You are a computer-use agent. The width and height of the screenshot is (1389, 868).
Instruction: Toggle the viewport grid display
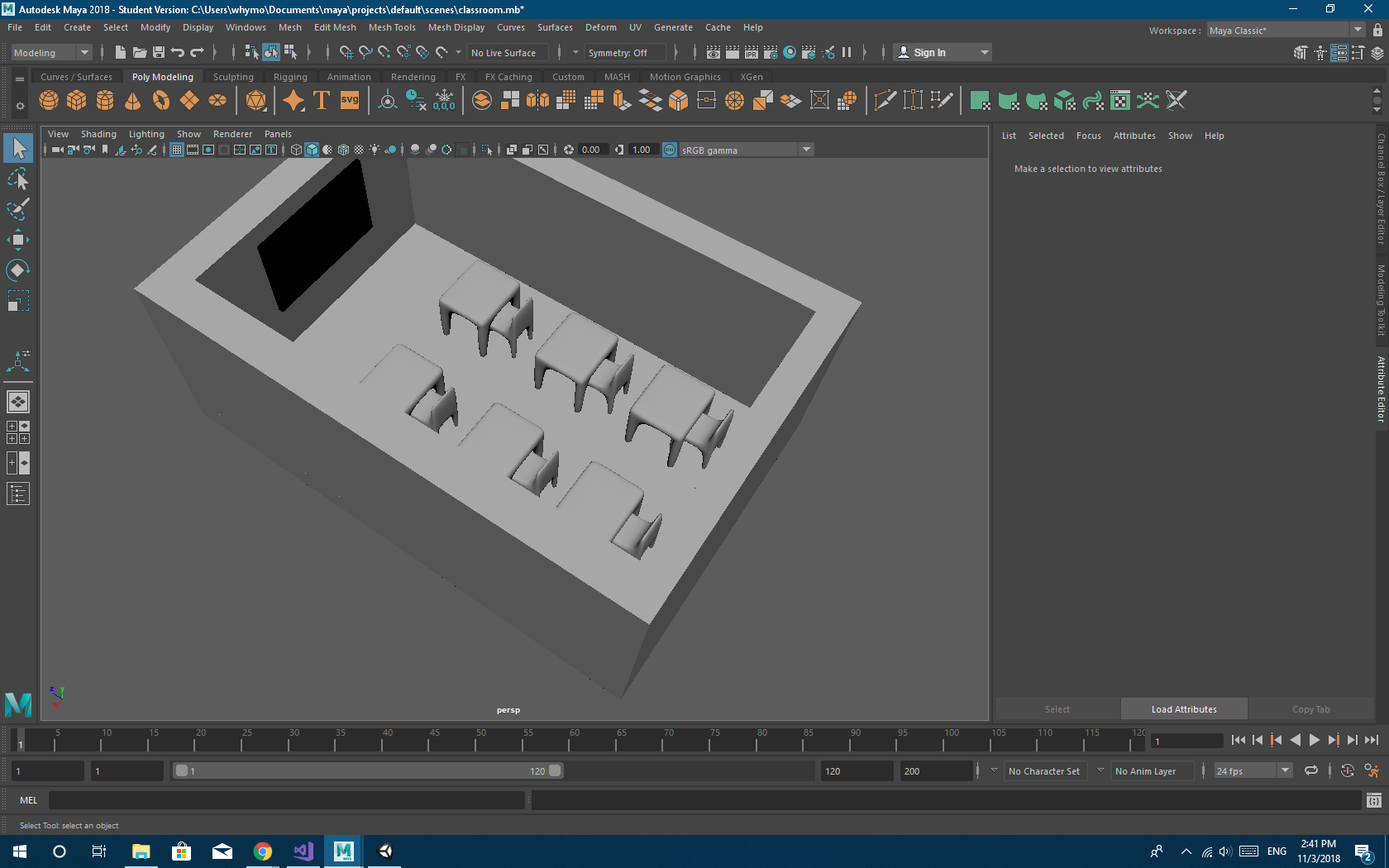click(177, 150)
